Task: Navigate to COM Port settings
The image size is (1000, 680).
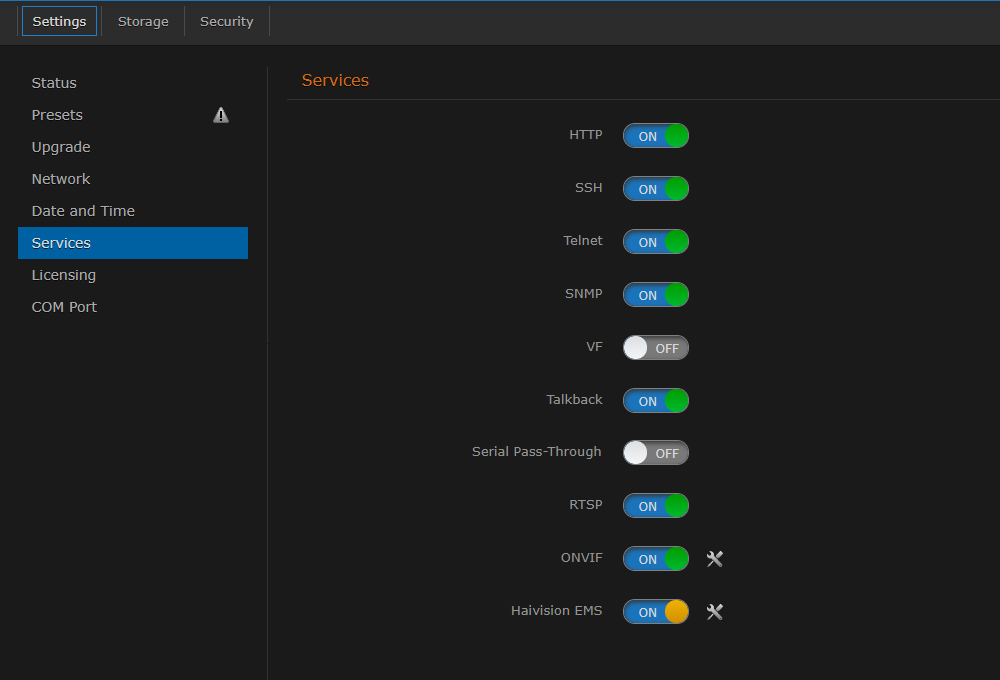Action: 64,306
